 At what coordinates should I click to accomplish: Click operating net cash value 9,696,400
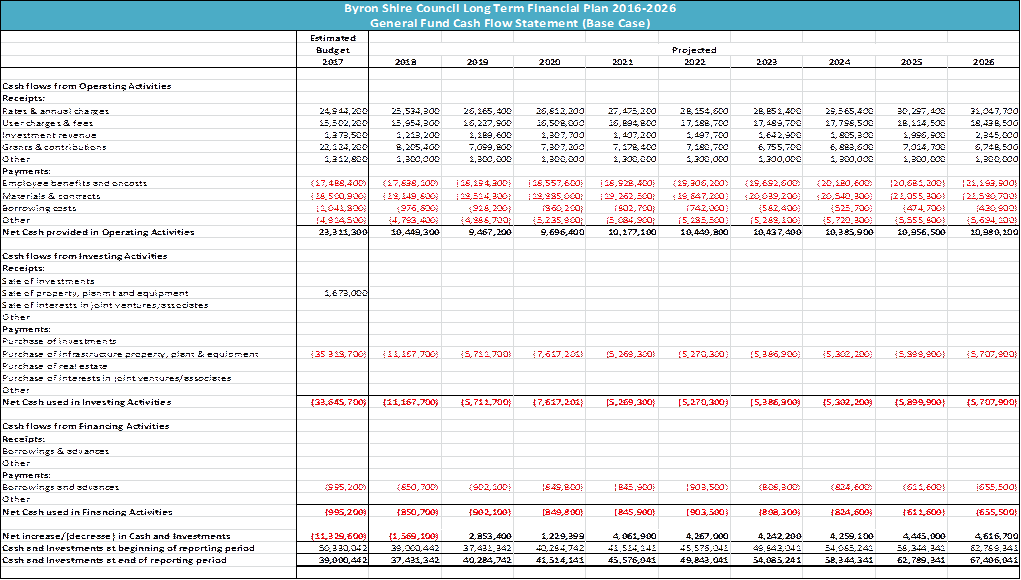(561, 232)
